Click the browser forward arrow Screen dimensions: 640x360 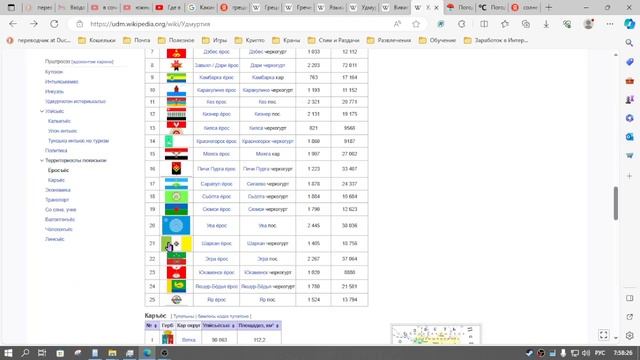coord(33,24)
